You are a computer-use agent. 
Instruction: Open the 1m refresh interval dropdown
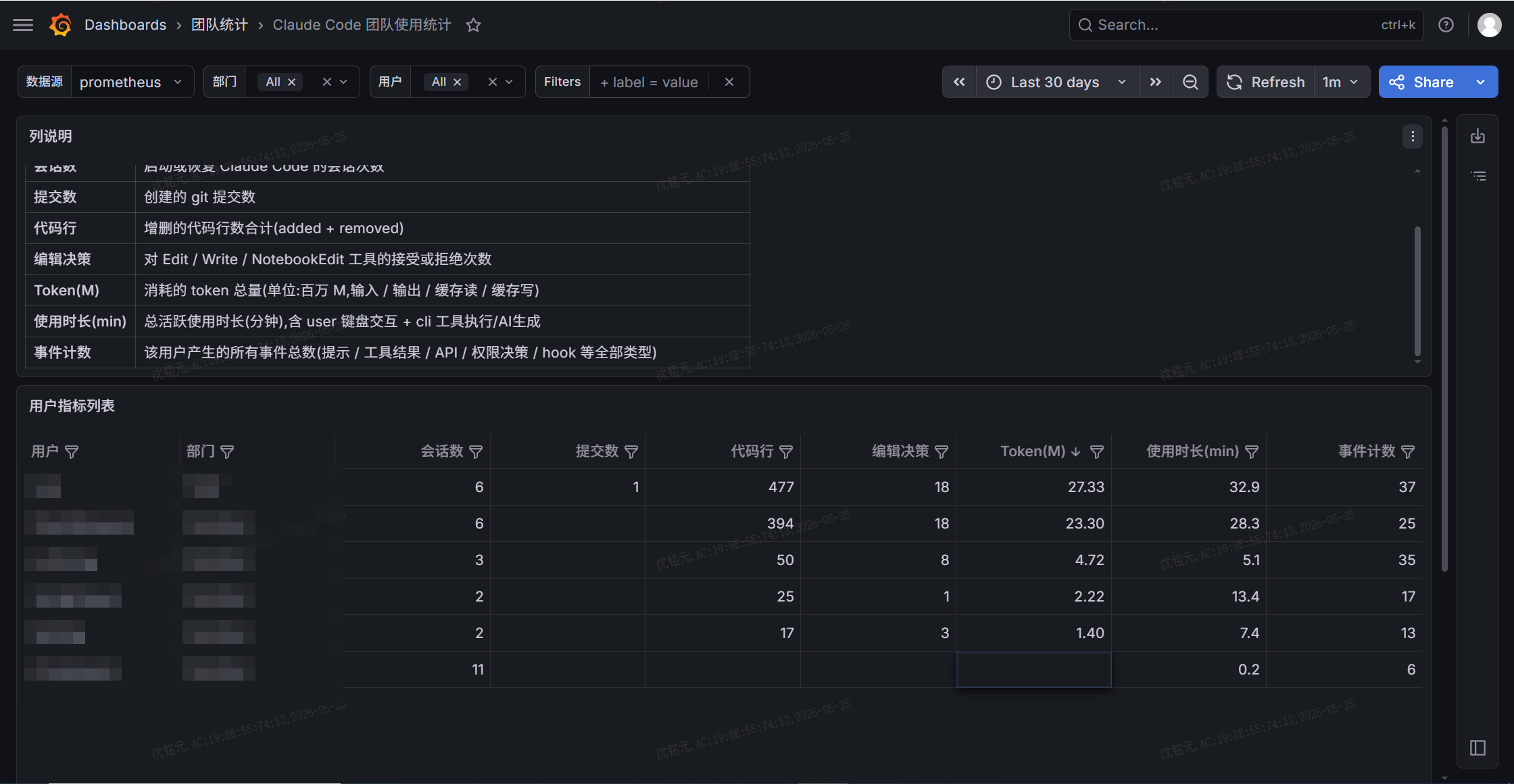point(1341,82)
